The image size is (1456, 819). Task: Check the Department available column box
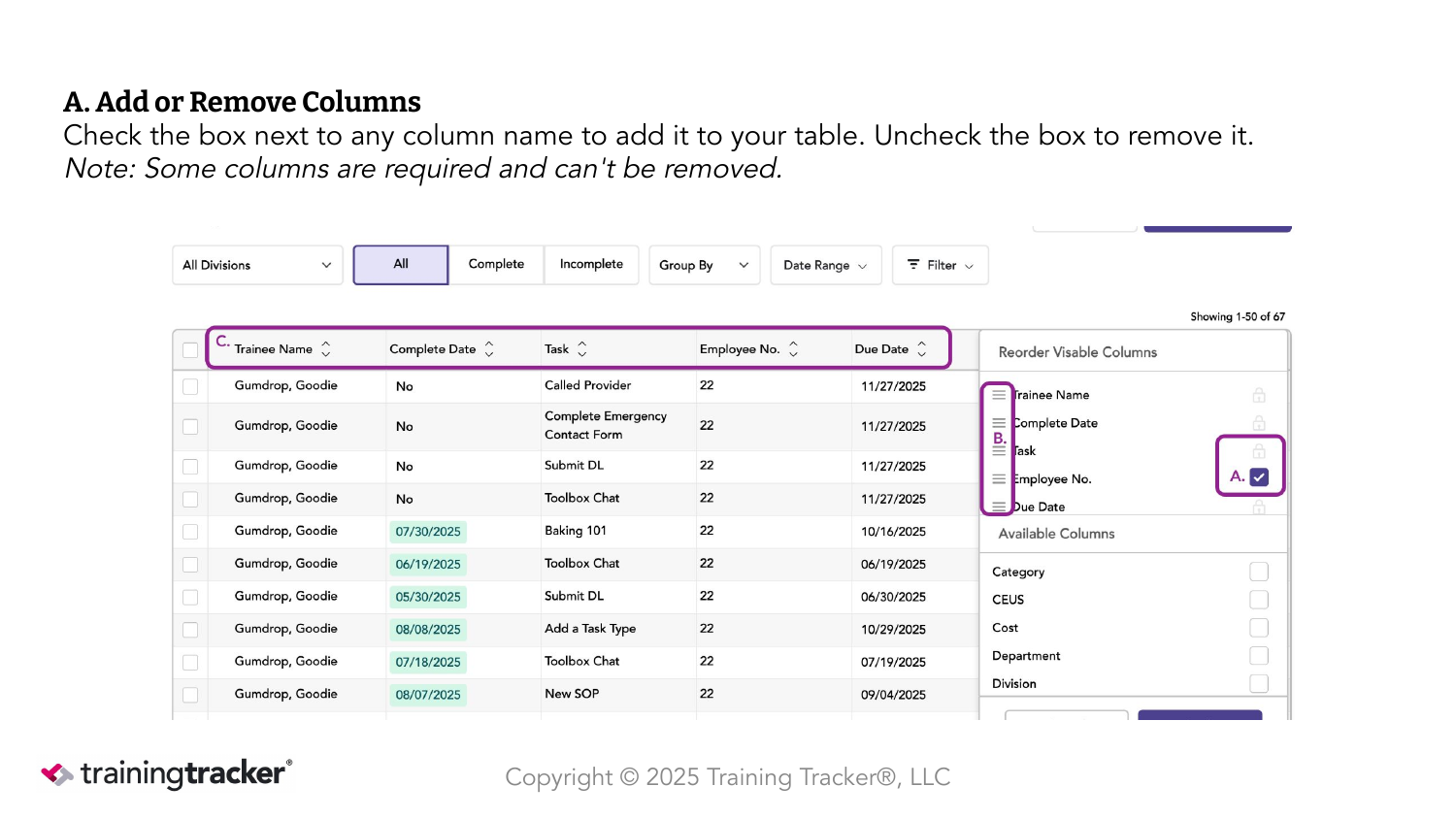tap(1259, 656)
